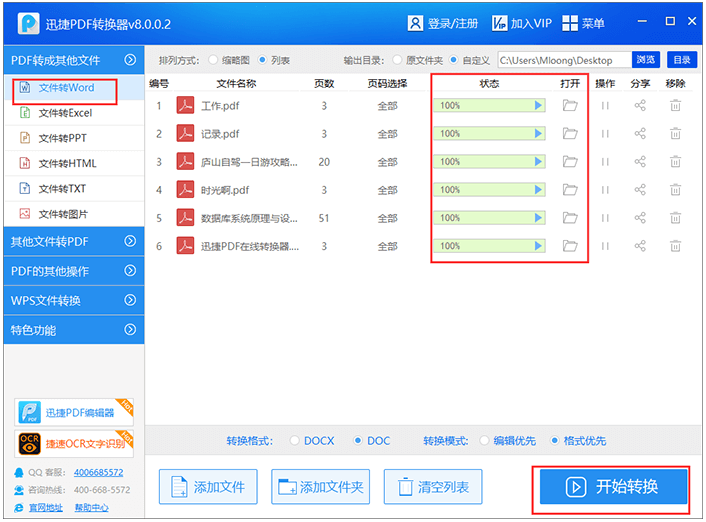Screen dimensions: 706x522
Task: Remove 庐山自驾一日游攻略 from the list
Action: click(x=675, y=162)
